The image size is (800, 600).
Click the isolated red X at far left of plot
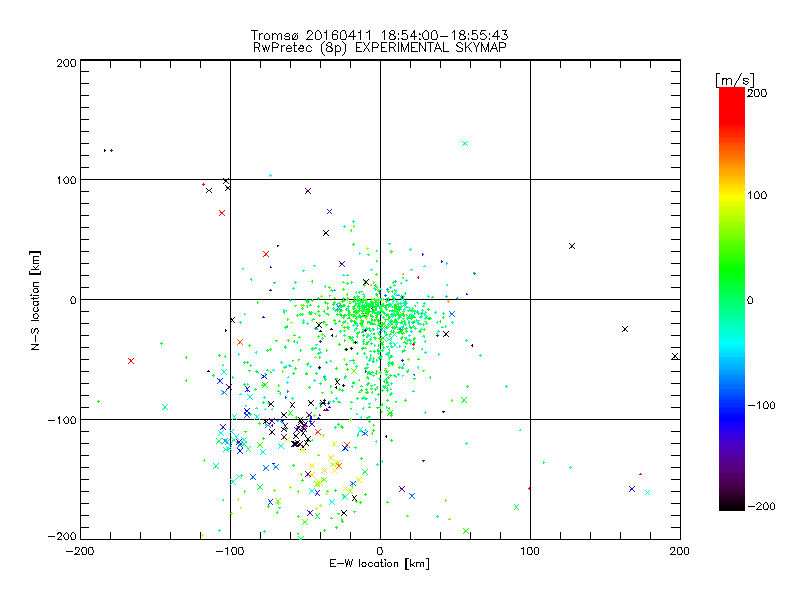(131, 361)
